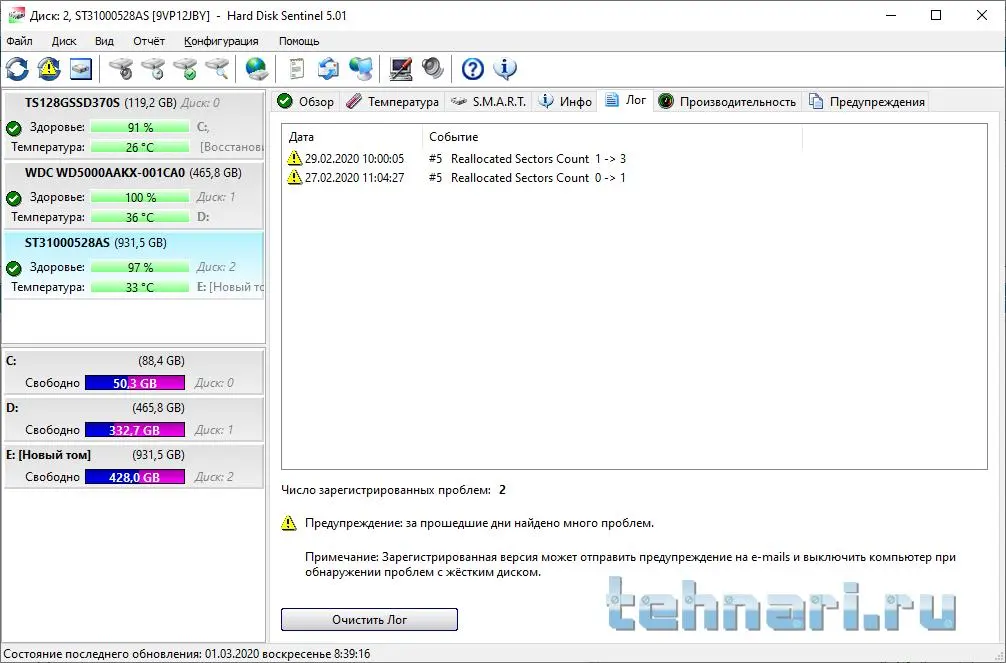Click the Дата column header
Screen dimensions: 1006x663
(352, 137)
